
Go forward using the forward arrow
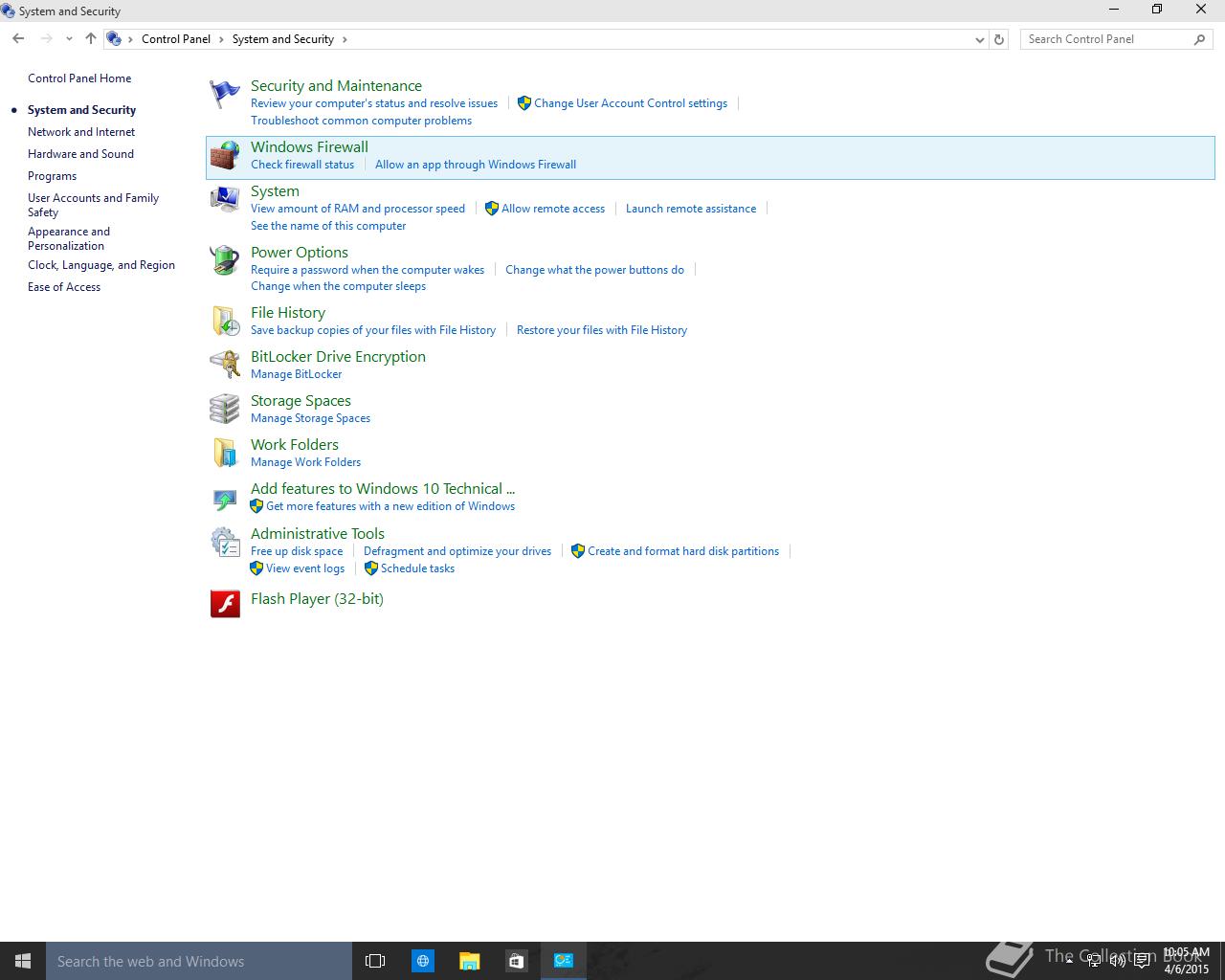[46, 39]
